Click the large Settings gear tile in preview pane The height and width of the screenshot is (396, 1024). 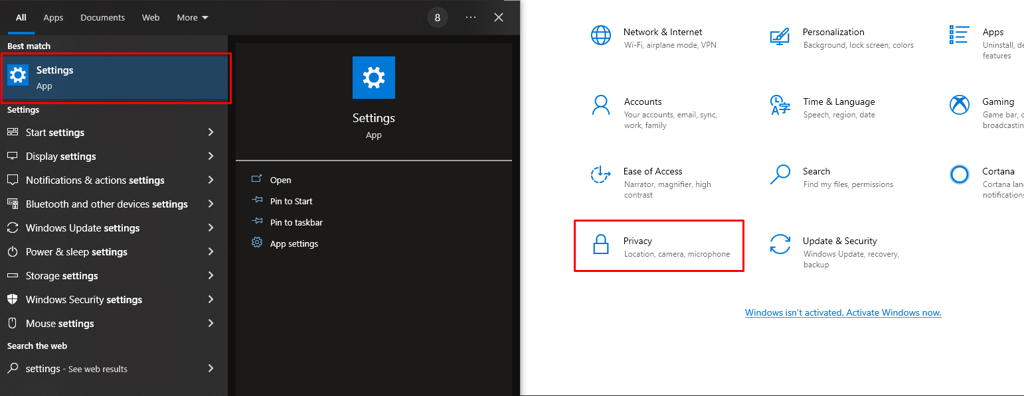(374, 78)
